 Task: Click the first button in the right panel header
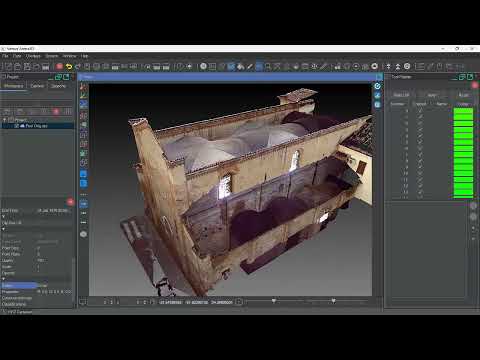[x=401, y=95]
